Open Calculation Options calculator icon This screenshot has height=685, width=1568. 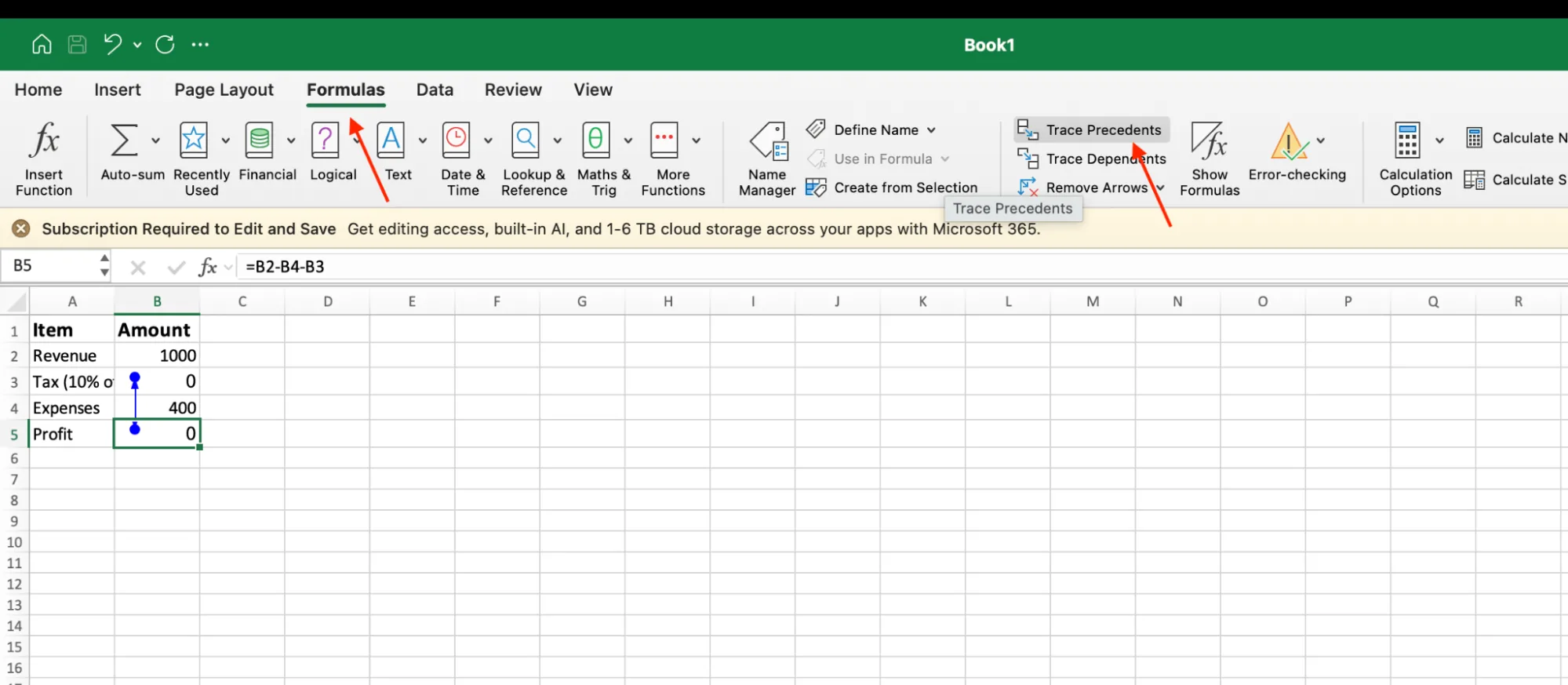pyautogui.click(x=1407, y=140)
